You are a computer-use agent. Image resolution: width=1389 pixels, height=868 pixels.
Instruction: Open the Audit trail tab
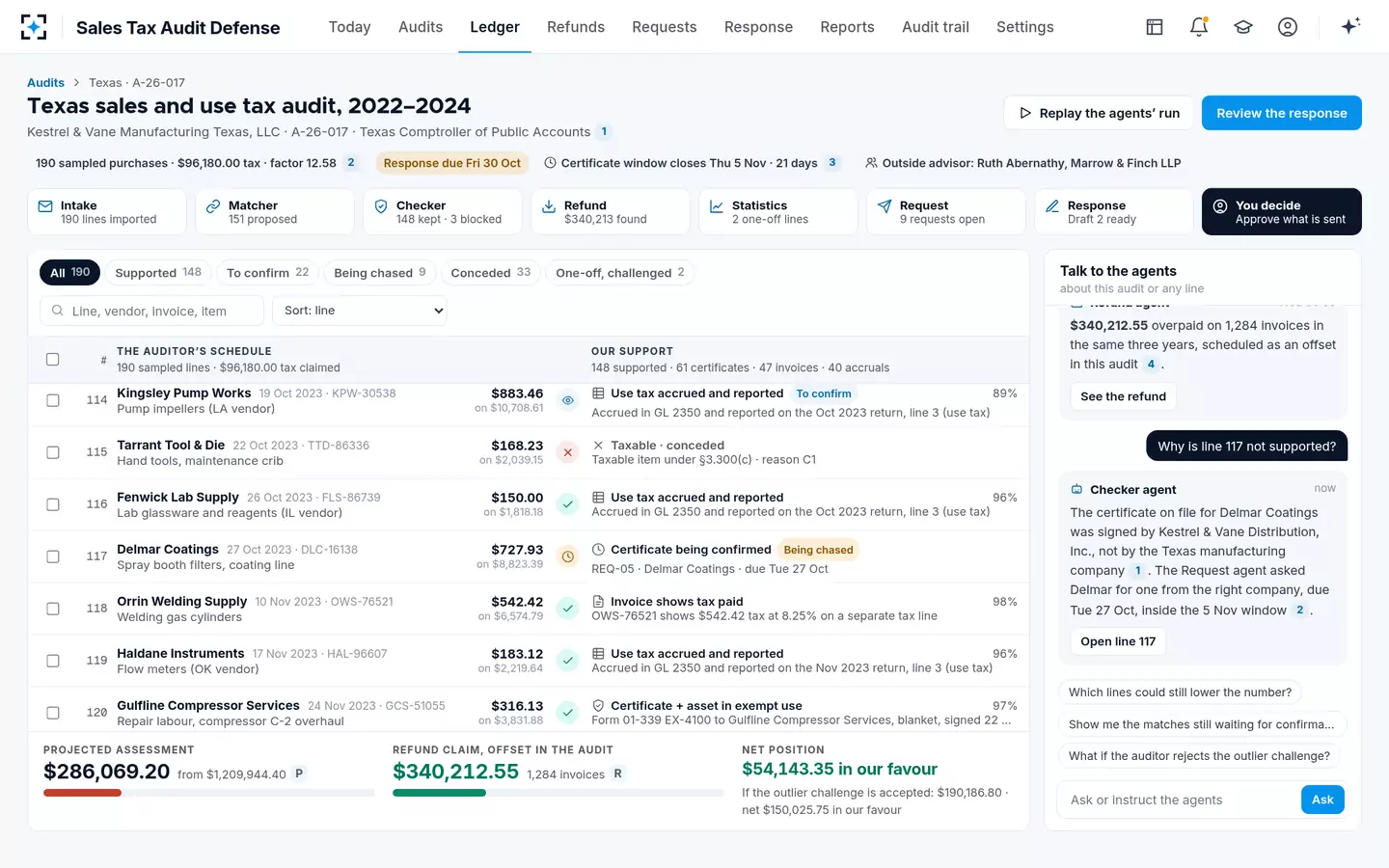(x=936, y=27)
